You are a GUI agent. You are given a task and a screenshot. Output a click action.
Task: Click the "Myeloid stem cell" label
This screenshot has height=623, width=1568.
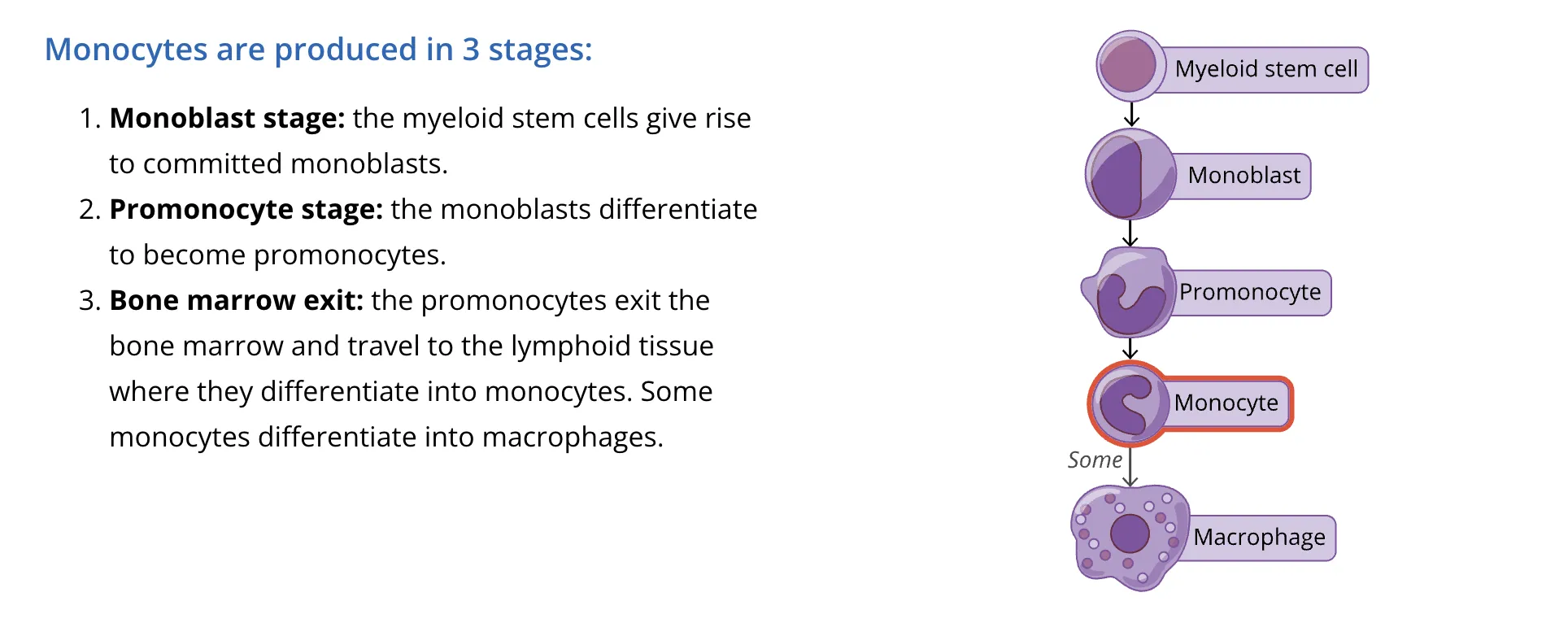tap(1265, 69)
